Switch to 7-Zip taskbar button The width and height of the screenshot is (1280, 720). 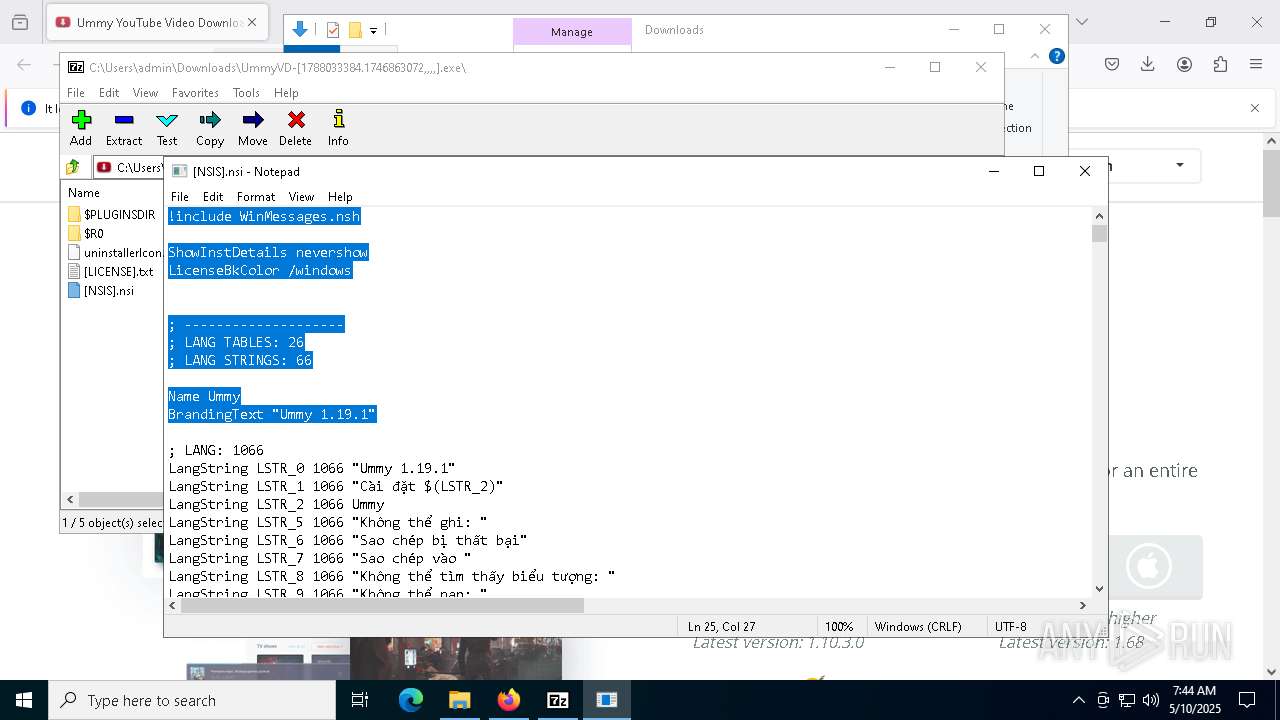click(558, 700)
